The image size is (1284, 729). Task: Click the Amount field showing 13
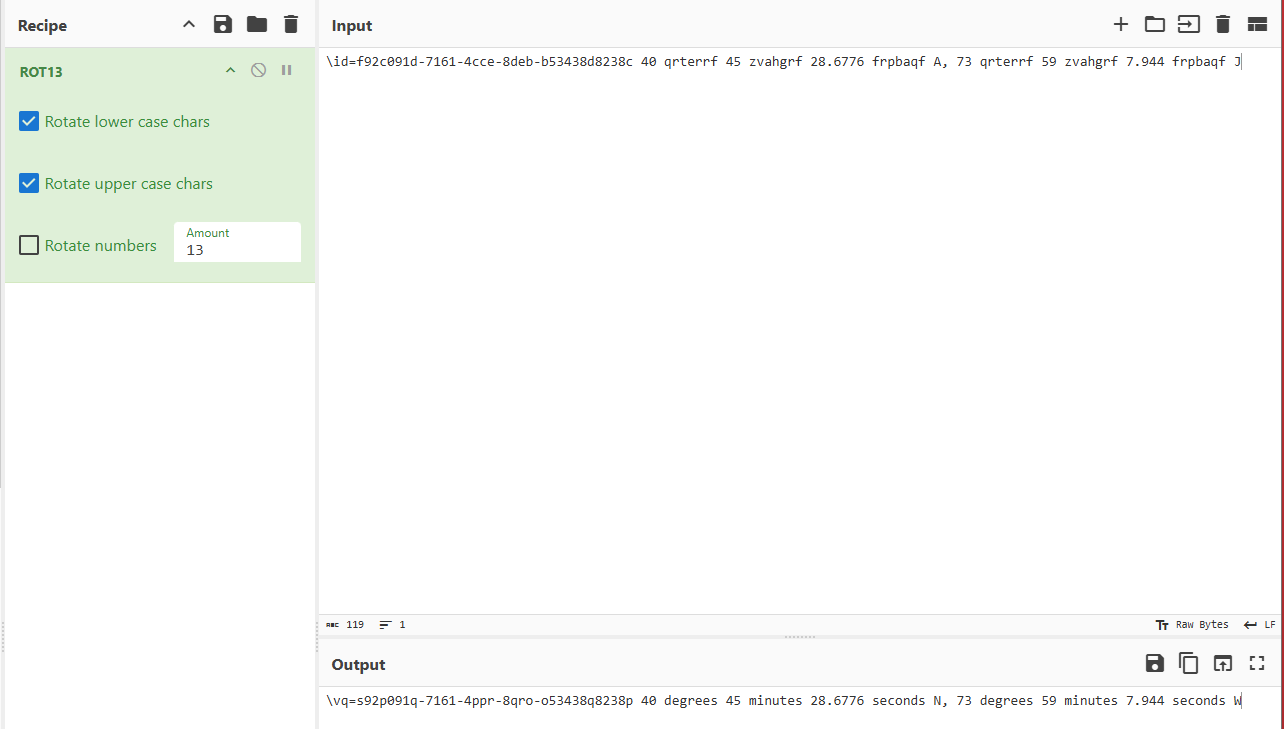237,249
